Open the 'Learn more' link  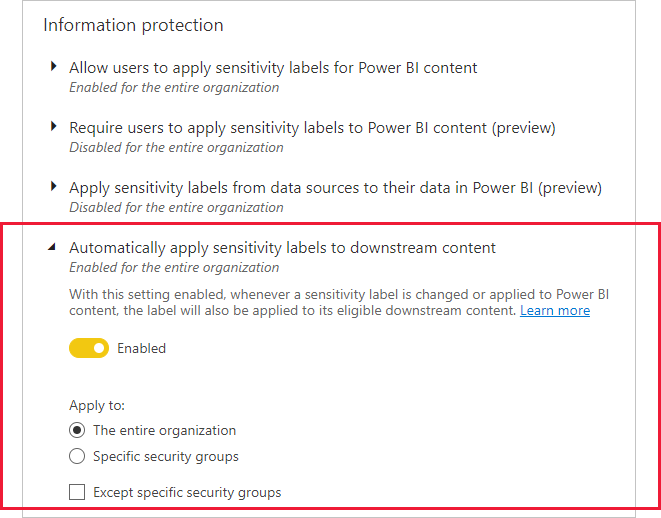[554, 311]
